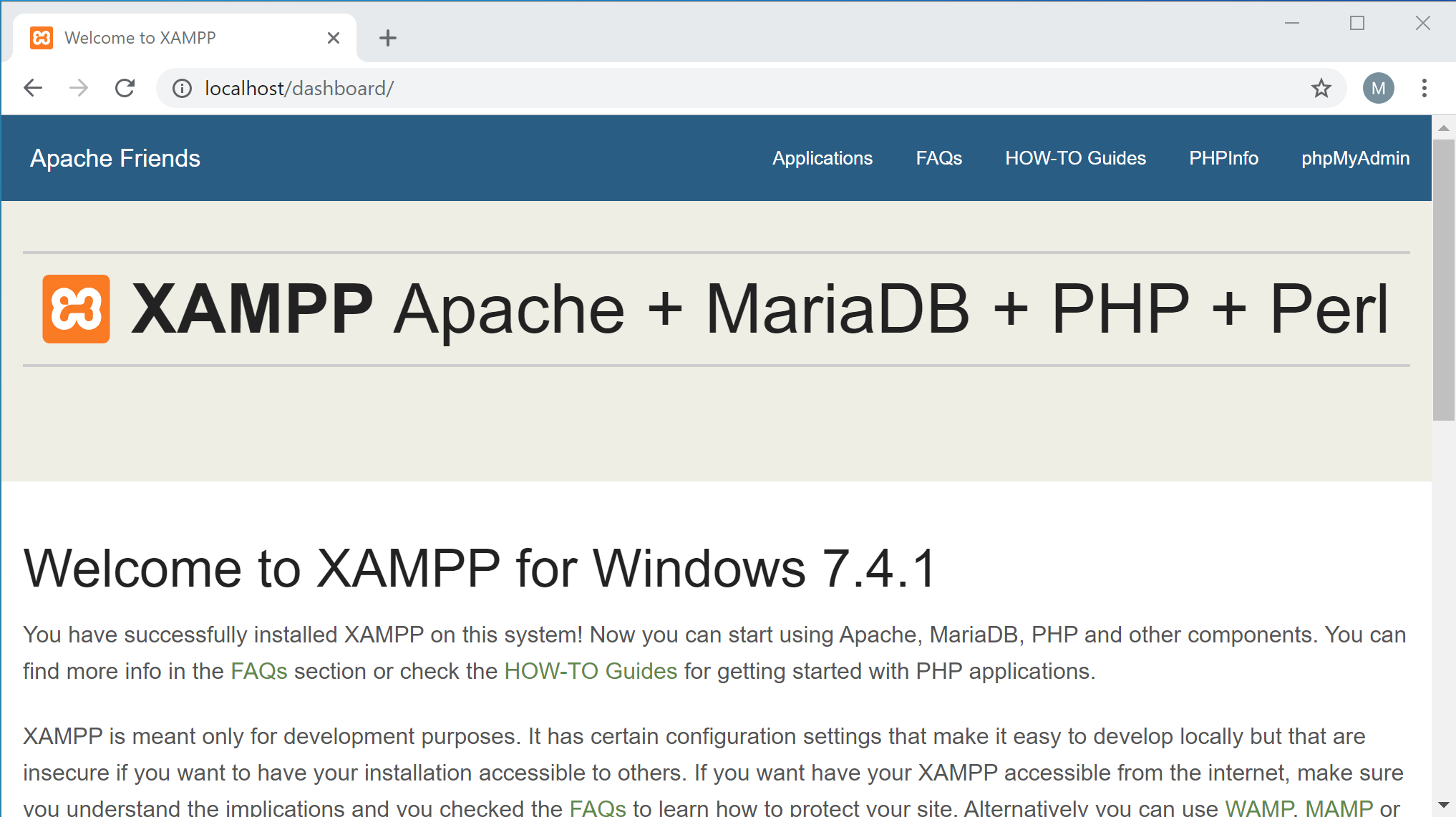
Task: Open PHPInfo from navigation bar
Action: click(x=1223, y=158)
